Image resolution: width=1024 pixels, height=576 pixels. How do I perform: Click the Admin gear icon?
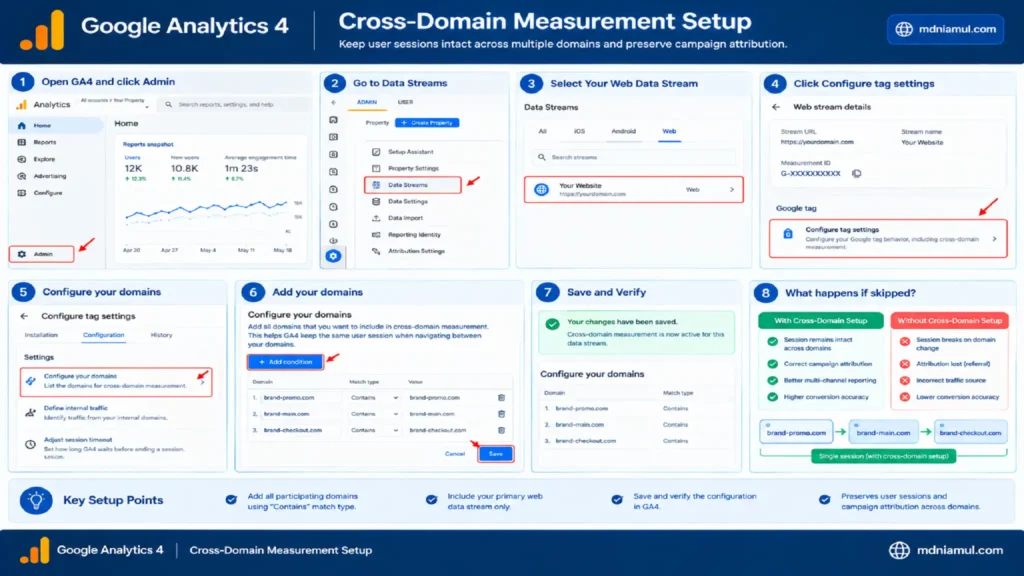coord(22,254)
